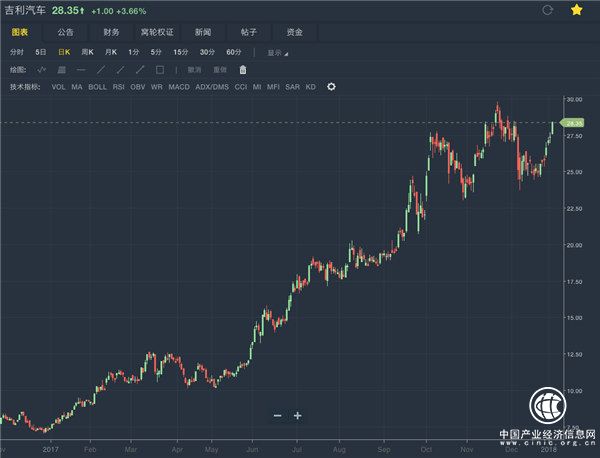Select the rectangle drawing tool

(x=160, y=69)
